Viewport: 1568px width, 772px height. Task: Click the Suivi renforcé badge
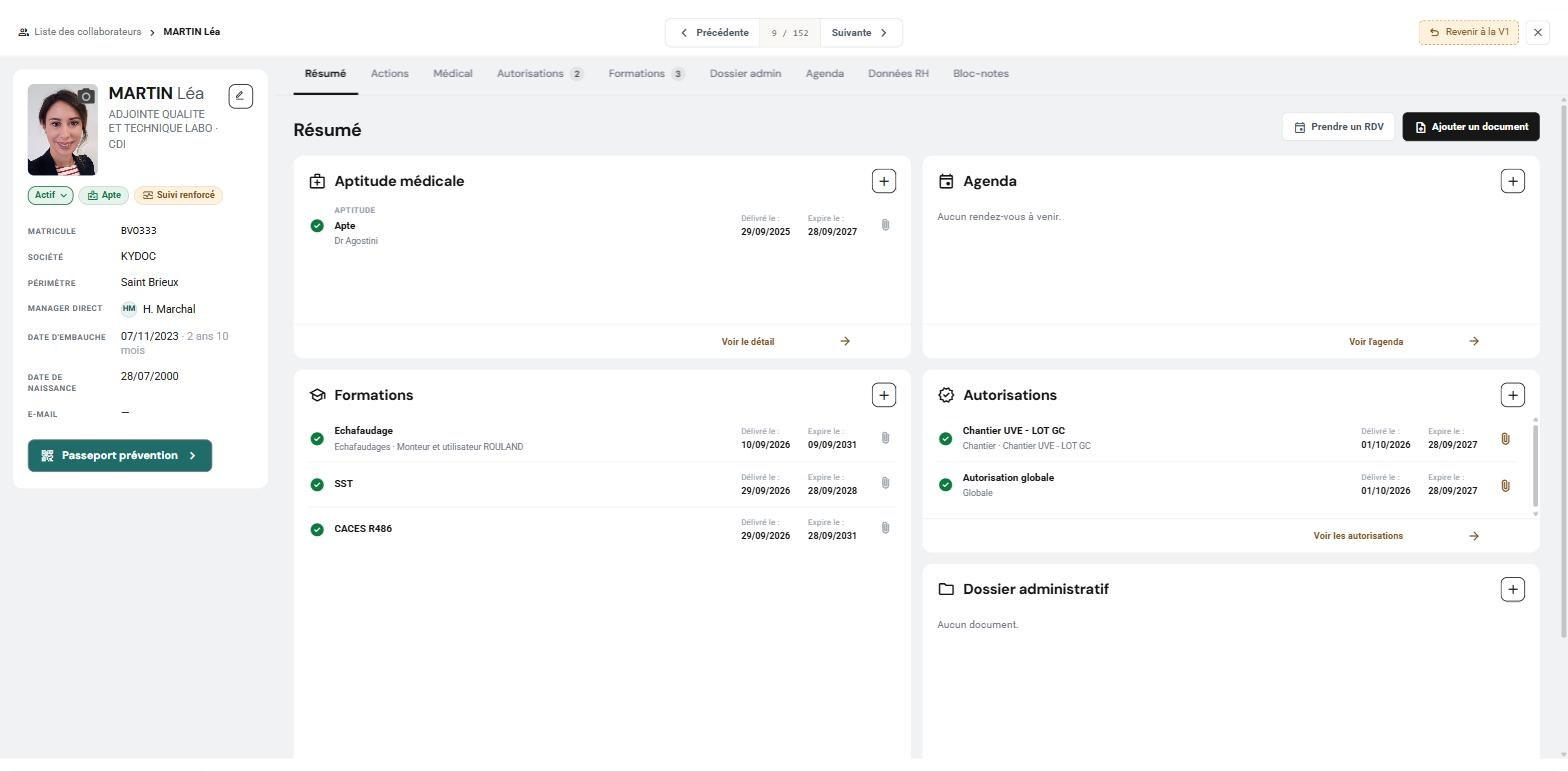point(179,195)
